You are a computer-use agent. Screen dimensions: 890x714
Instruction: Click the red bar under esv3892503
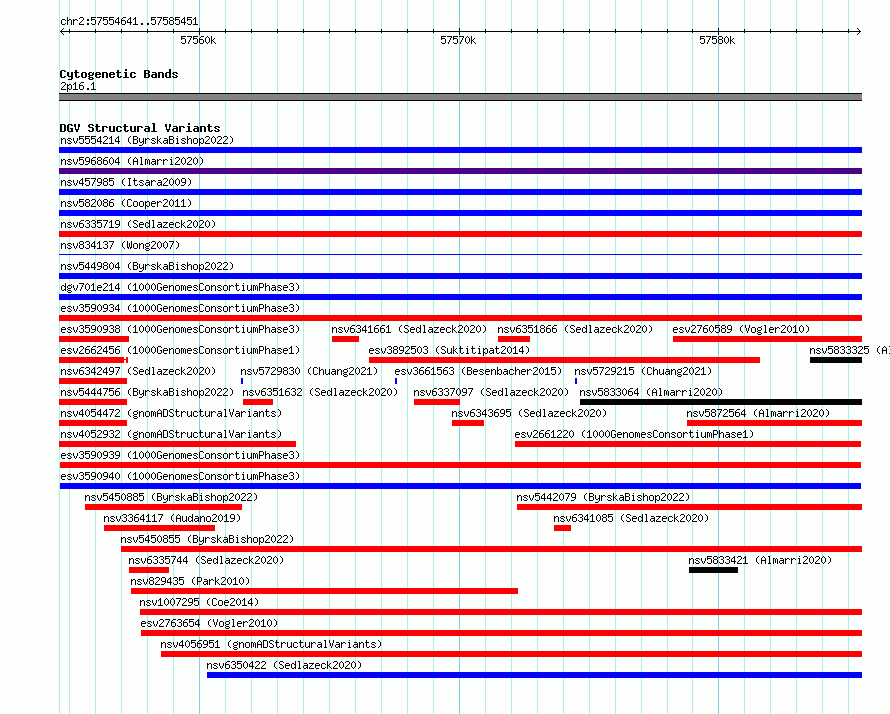pos(564,360)
